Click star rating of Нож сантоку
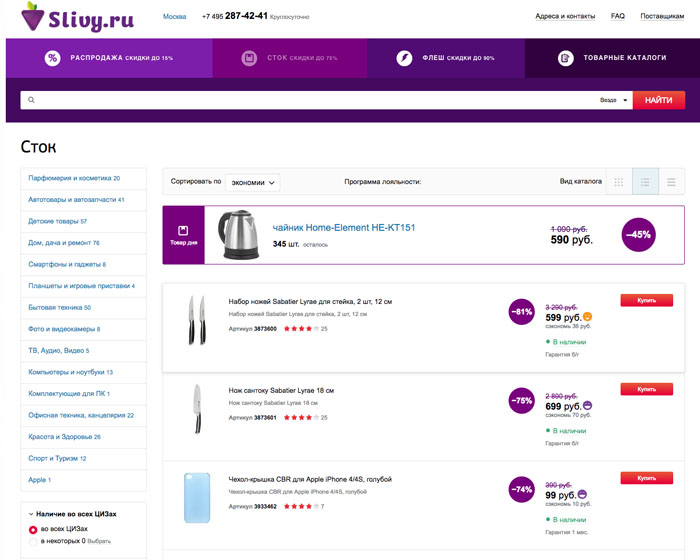700x560 pixels. click(301, 418)
